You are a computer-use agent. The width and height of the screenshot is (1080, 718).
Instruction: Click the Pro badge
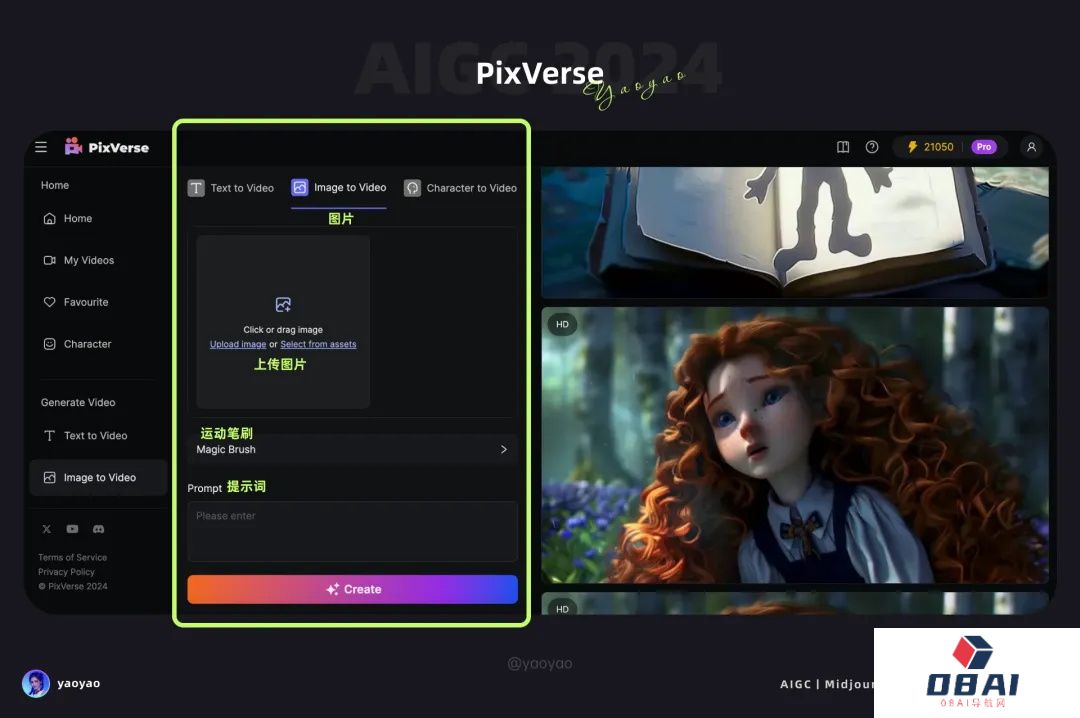coord(984,147)
